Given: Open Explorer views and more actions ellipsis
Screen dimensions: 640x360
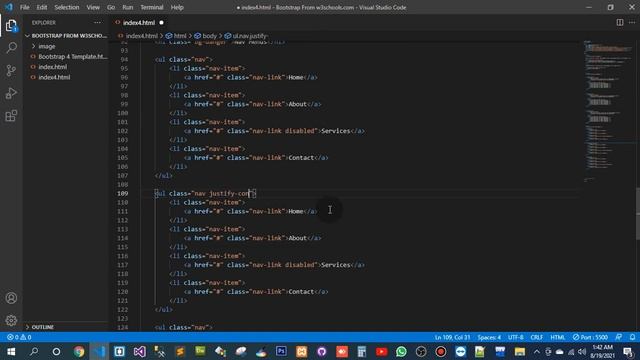Looking at the screenshot, I should coord(97,22).
